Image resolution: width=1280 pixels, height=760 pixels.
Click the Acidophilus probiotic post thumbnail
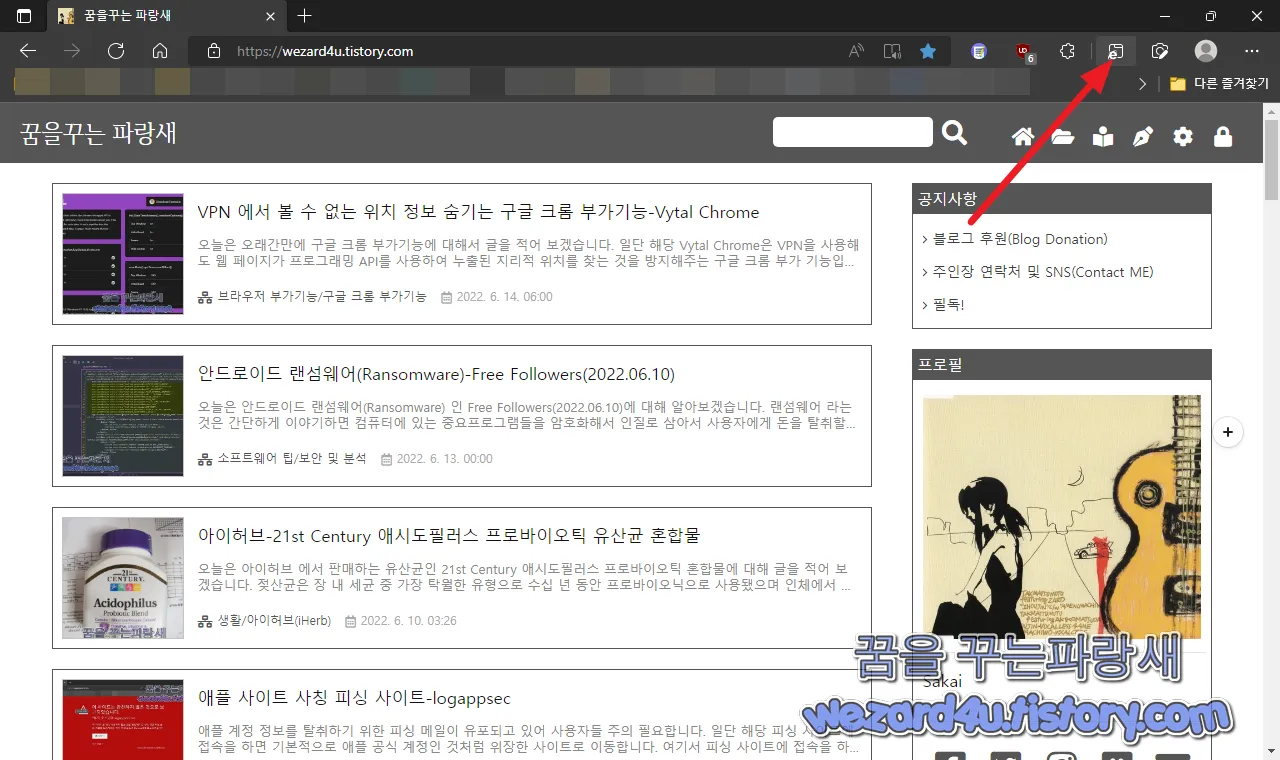(x=122, y=578)
